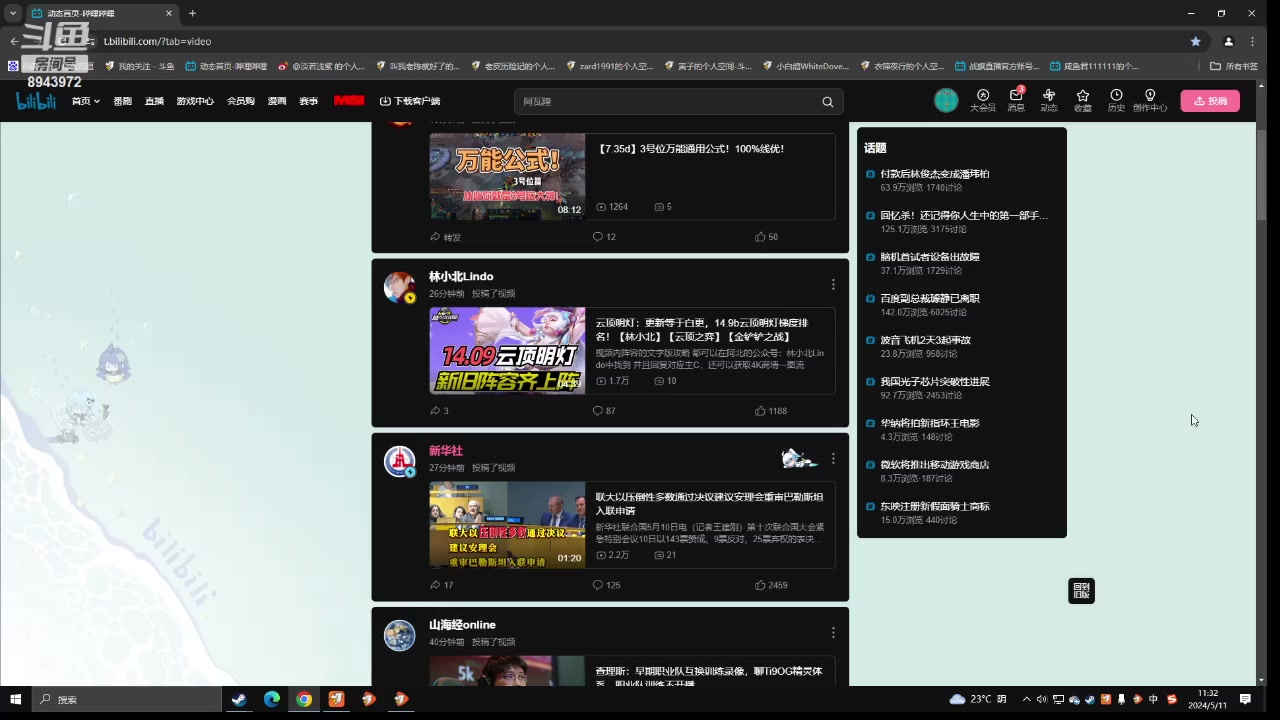
Task: Open 新华社 user name link
Action: point(446,451)
